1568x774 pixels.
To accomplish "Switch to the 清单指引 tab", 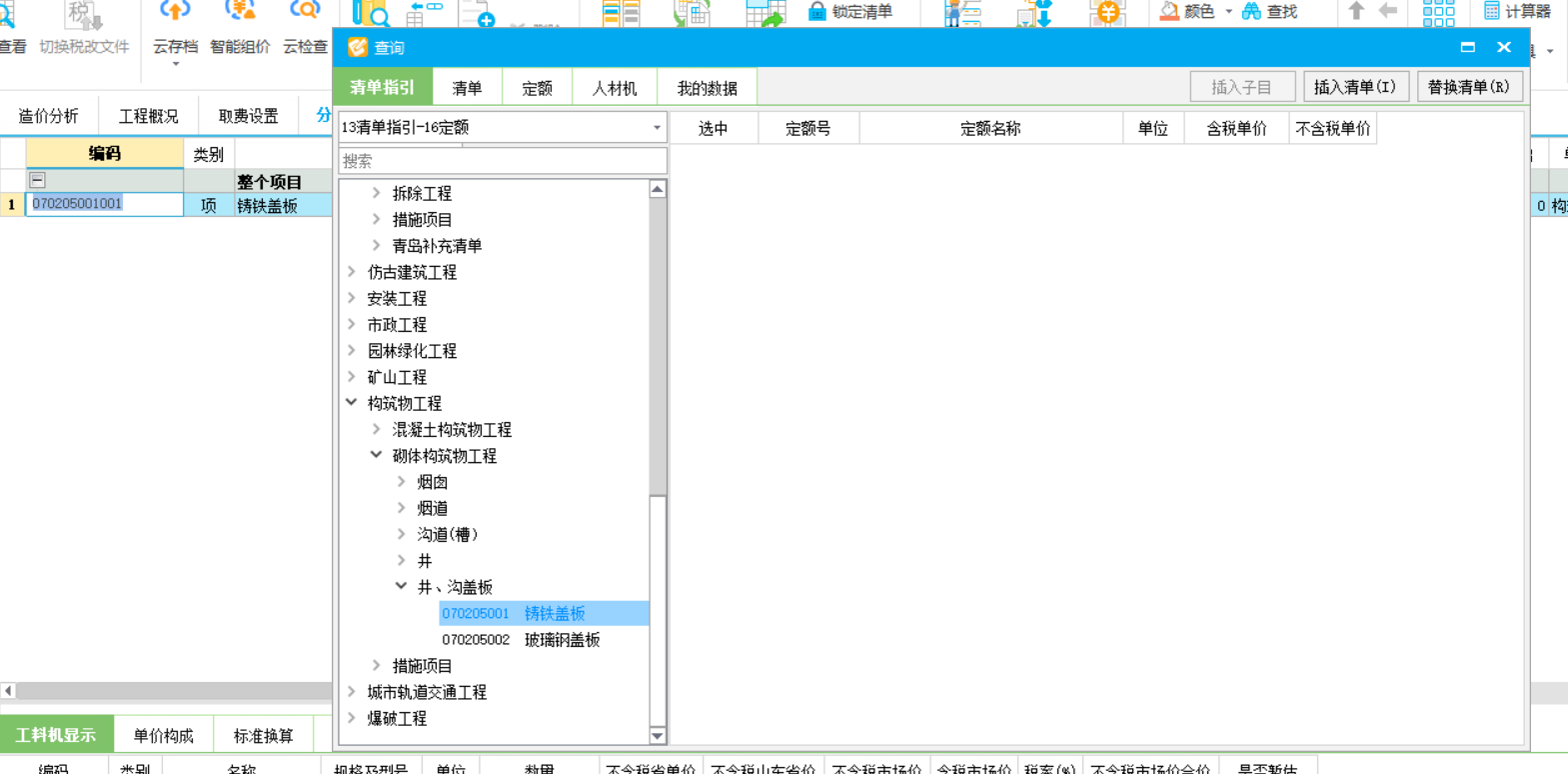I will [x=383, y=87].
